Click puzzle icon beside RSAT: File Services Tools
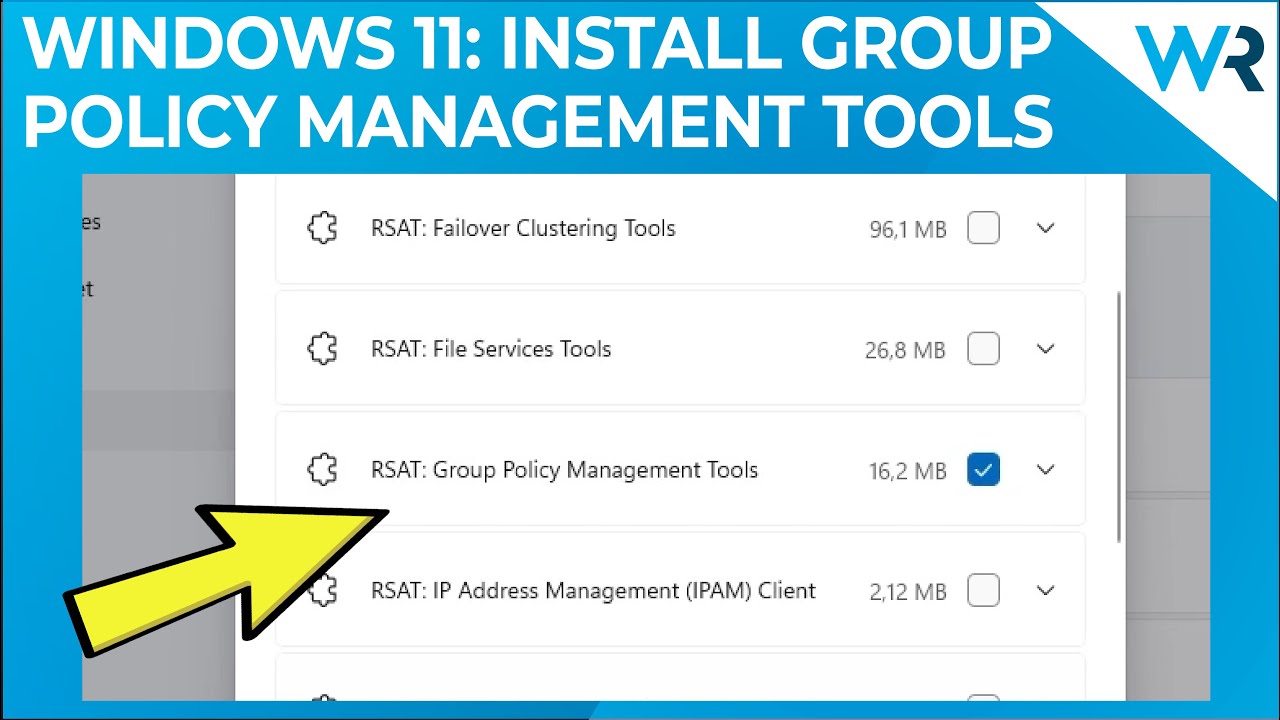1280x720 pixels. click(322, 349)
